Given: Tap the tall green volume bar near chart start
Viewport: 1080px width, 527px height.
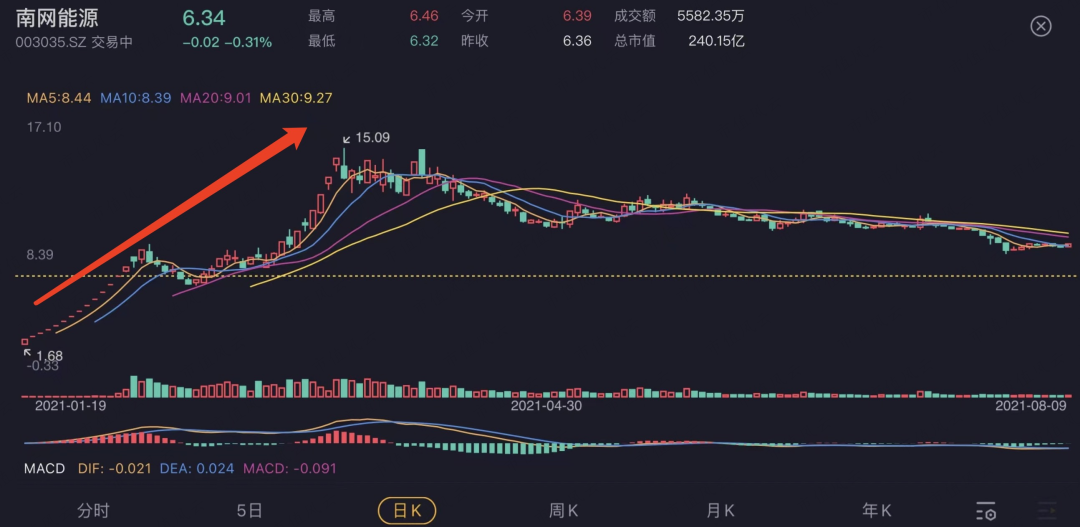Looking at the screenshot, I should [134, 386].
